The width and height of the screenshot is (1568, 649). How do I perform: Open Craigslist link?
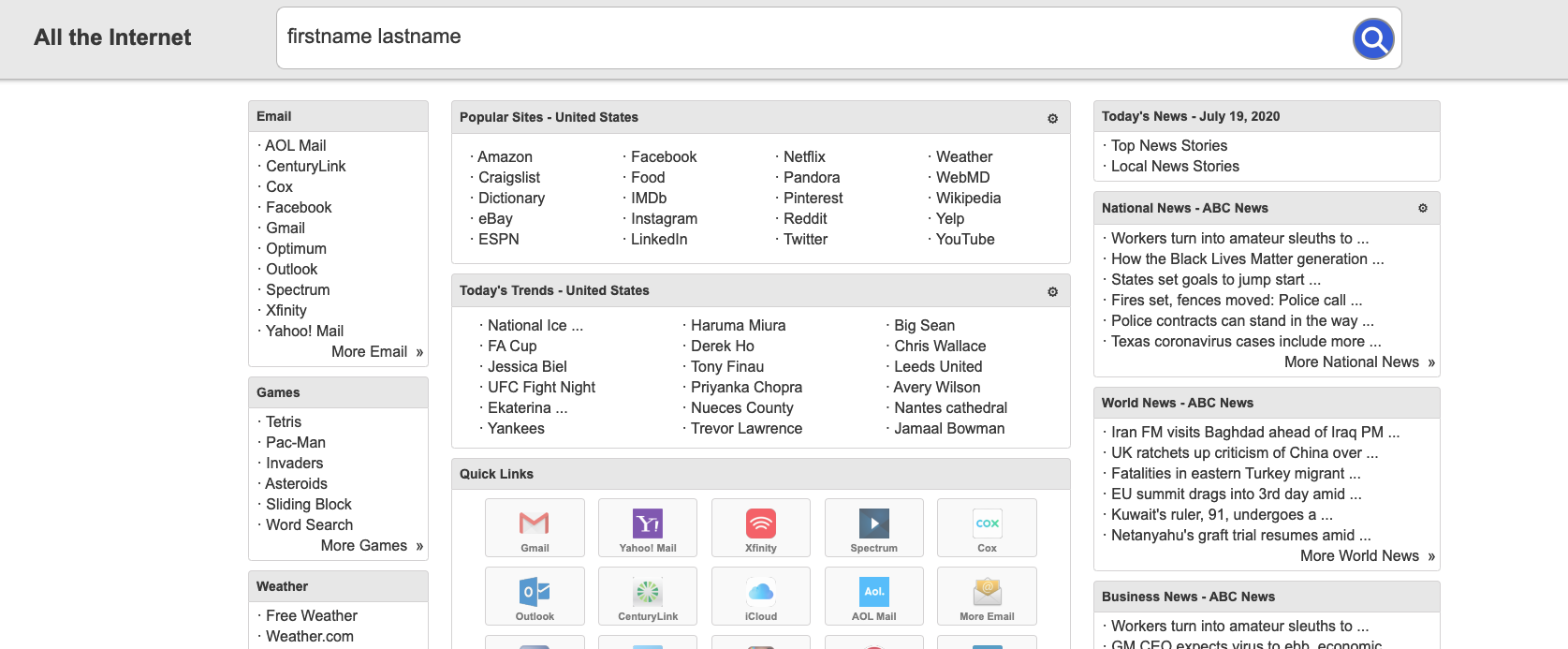tap(509, 178)
